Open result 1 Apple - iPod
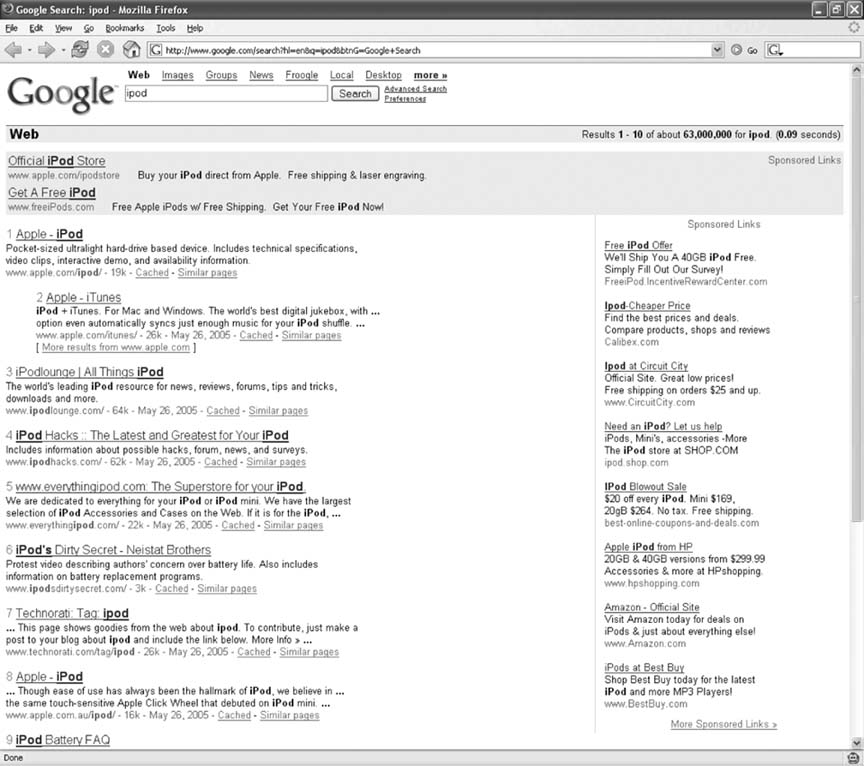Image resolution: width=864 pixels, height=766 pixels. pyautogui.click(x=49, y=234)
